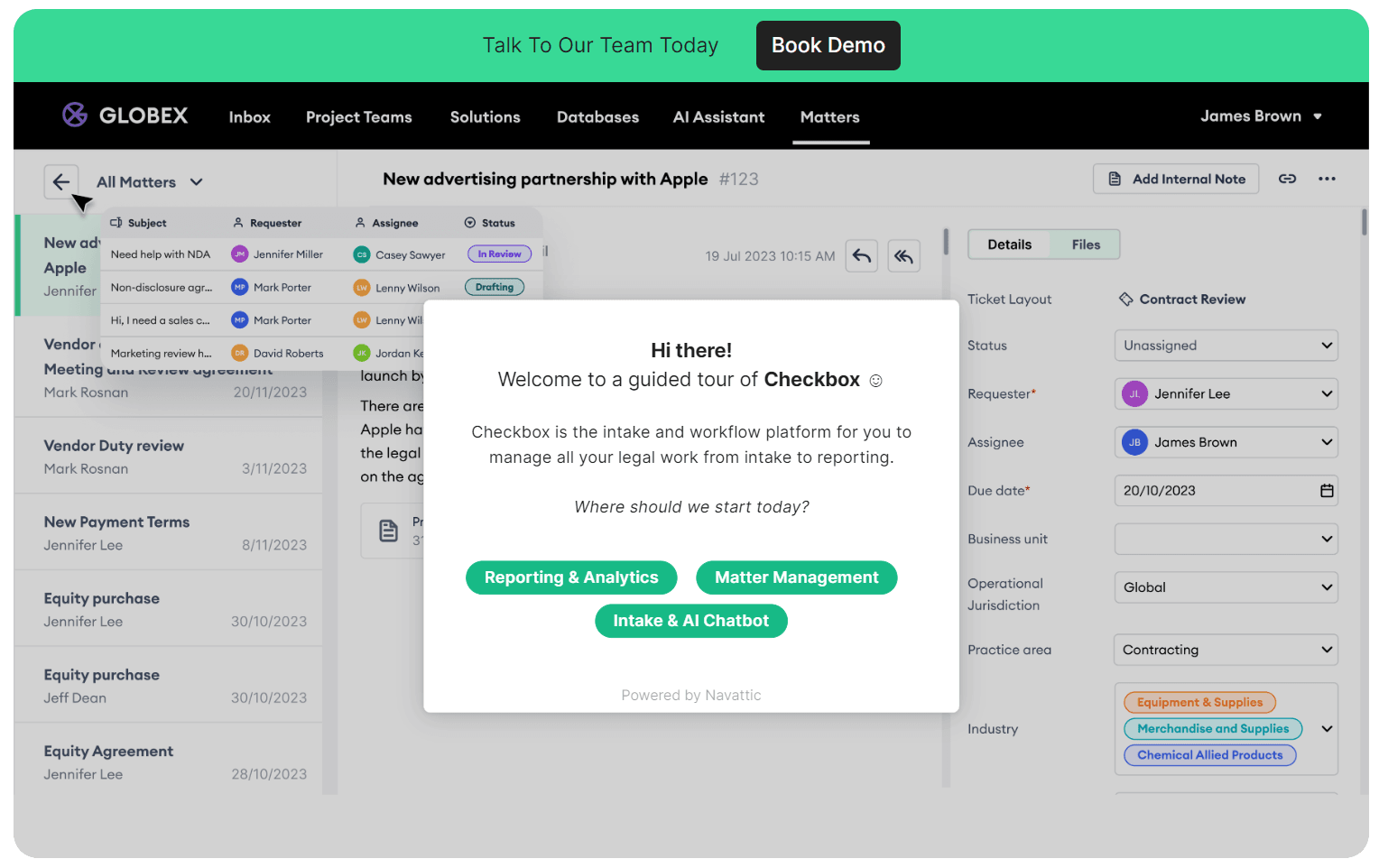
Task: Open New Payment Terms matter
Action: click(x=169, y=532)
